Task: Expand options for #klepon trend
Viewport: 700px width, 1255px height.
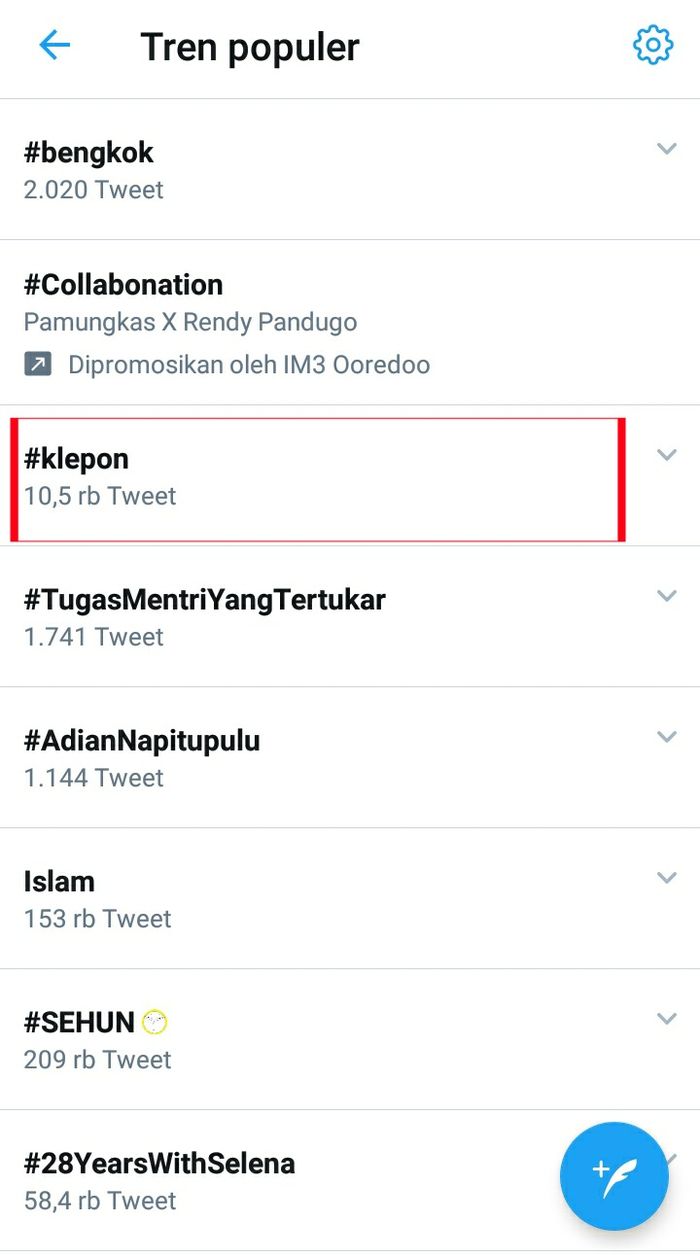Action: pos(667,454)
